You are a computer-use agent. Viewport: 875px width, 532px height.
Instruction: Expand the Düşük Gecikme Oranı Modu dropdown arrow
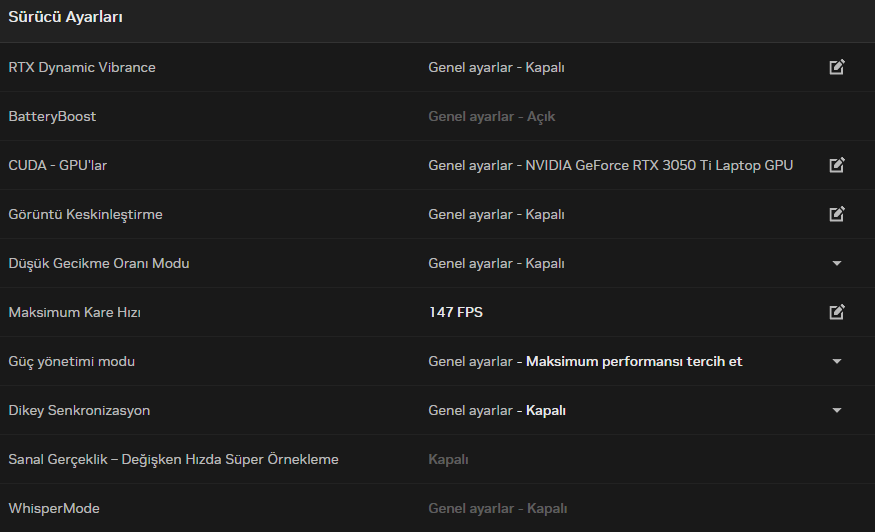tap(837, 263)
